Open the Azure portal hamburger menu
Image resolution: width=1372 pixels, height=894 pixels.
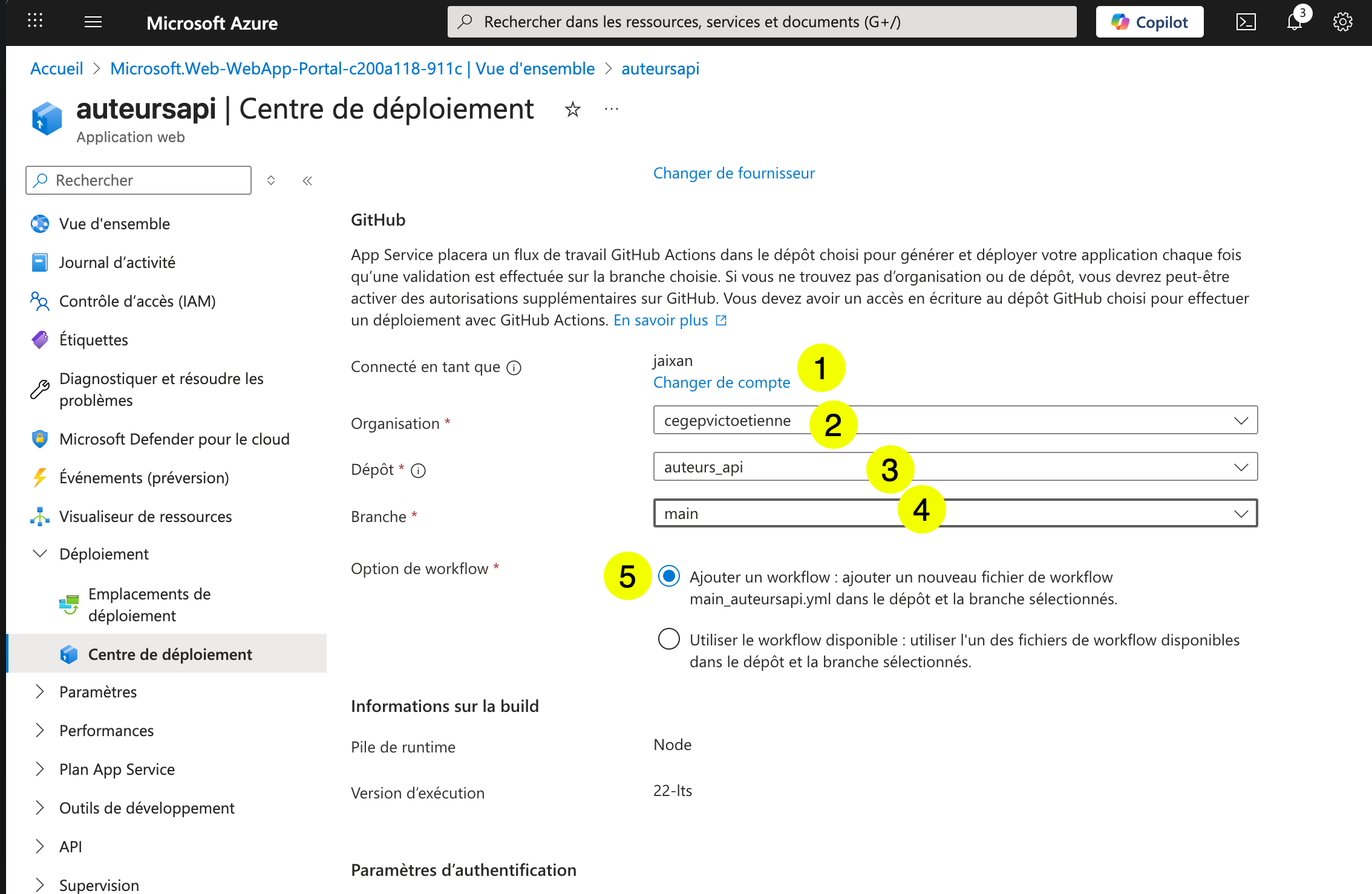coord(93,22)
